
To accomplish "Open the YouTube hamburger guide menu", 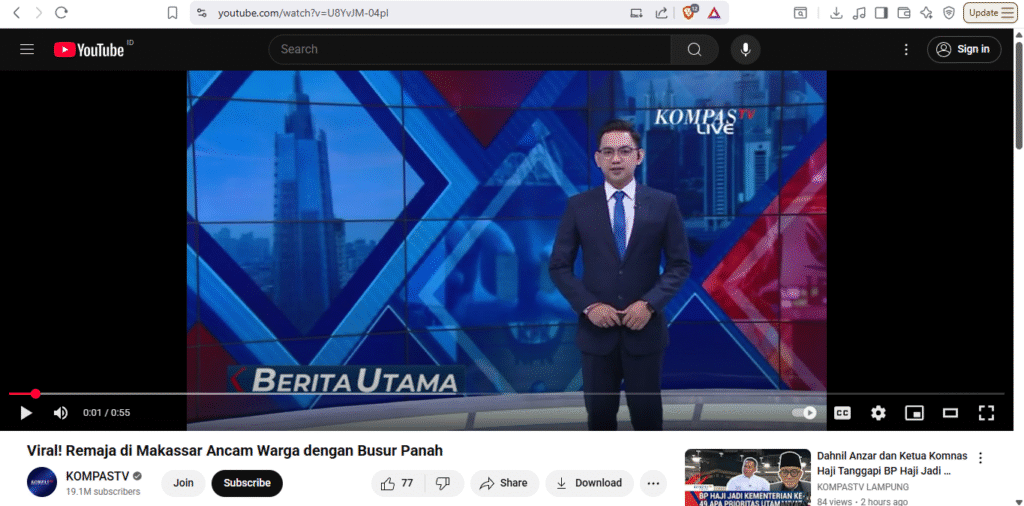I will (27, 49).
